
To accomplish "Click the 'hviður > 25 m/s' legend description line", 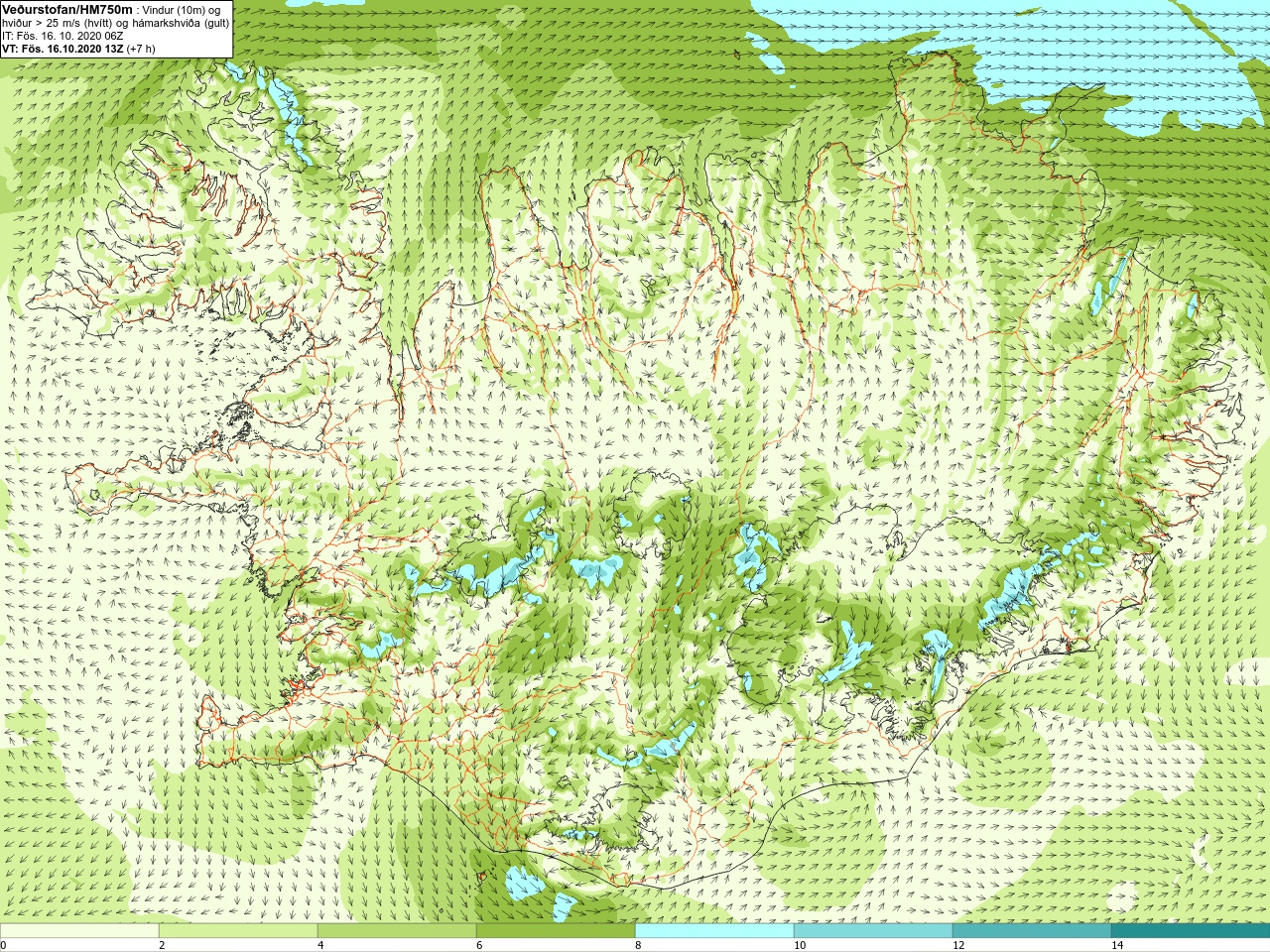I will pos(115,23).
